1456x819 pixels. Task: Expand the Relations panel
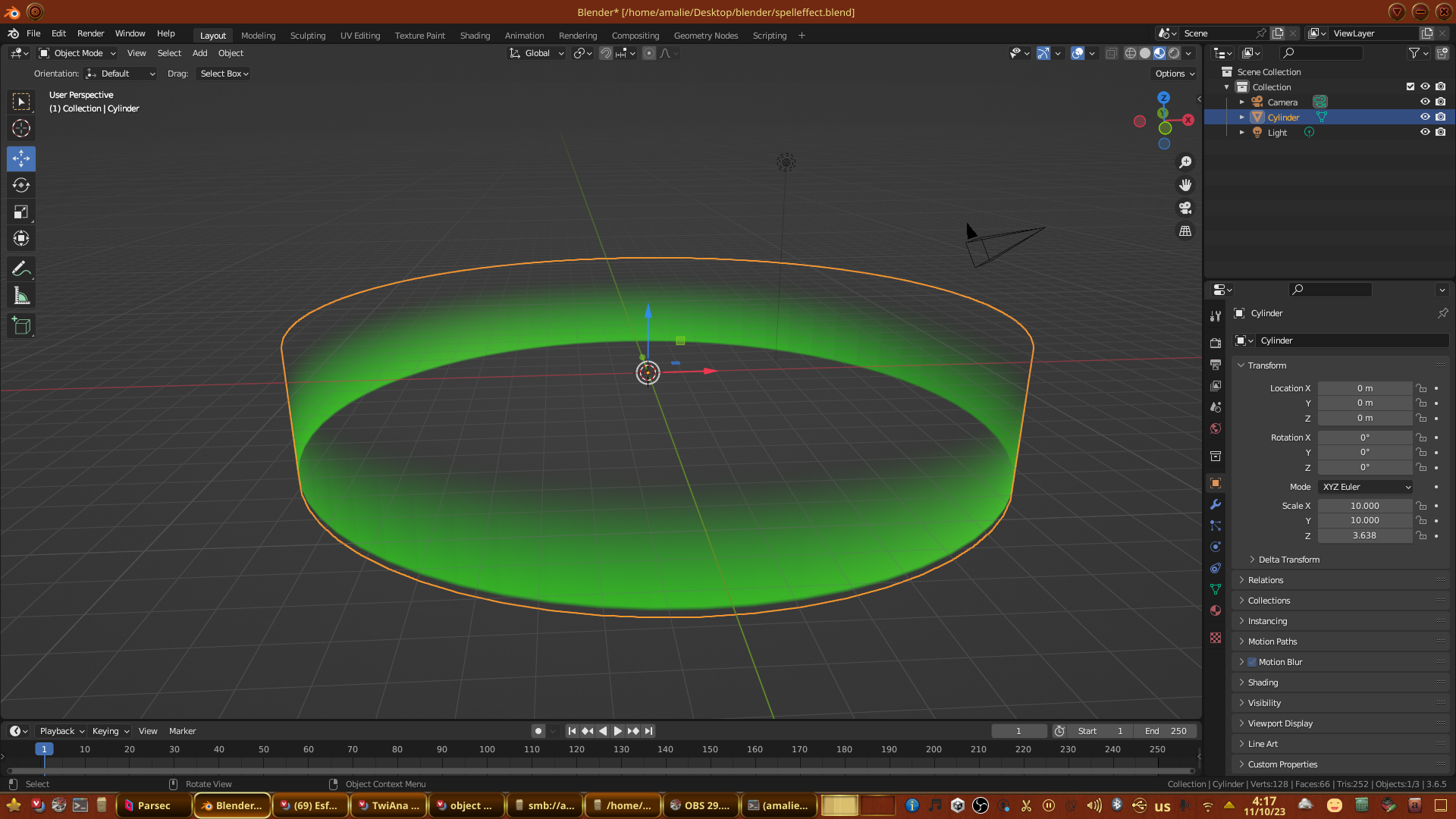tap(1266, 580)
